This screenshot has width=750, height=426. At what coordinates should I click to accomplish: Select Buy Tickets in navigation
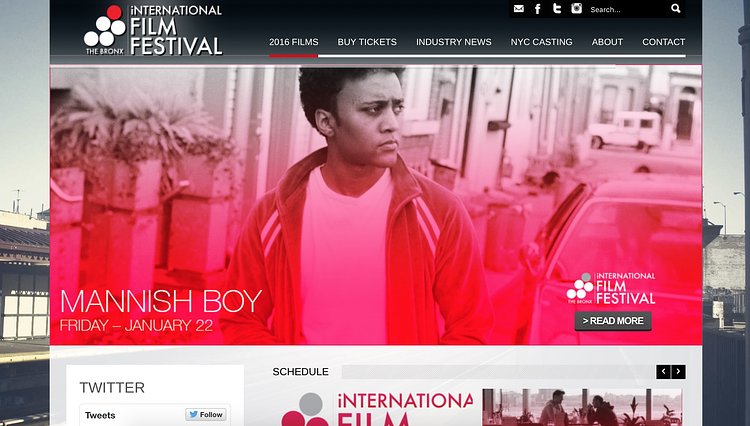coord(367,42)
